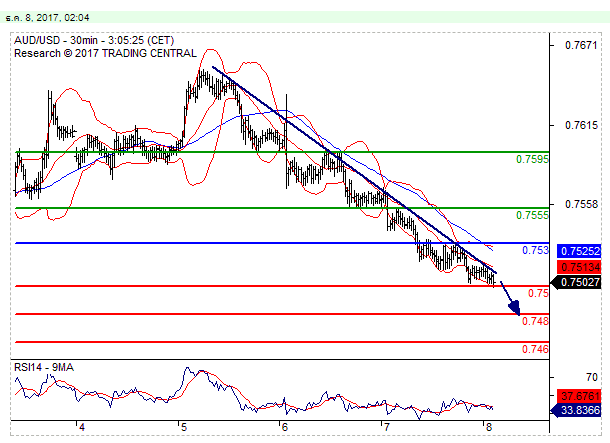The width and height of the screenshot is (610, 443).
Task: Click the "RSI14 - 9MA" indicator label
Action: tap(44, 368)
